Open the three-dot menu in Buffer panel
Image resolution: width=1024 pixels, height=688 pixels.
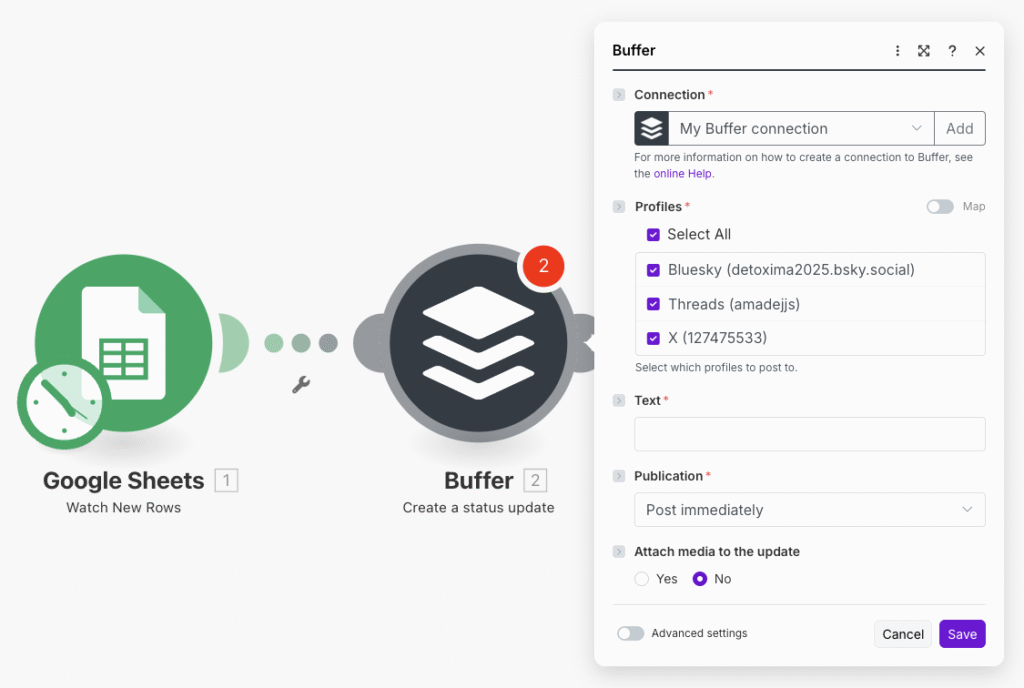point(897,51)
